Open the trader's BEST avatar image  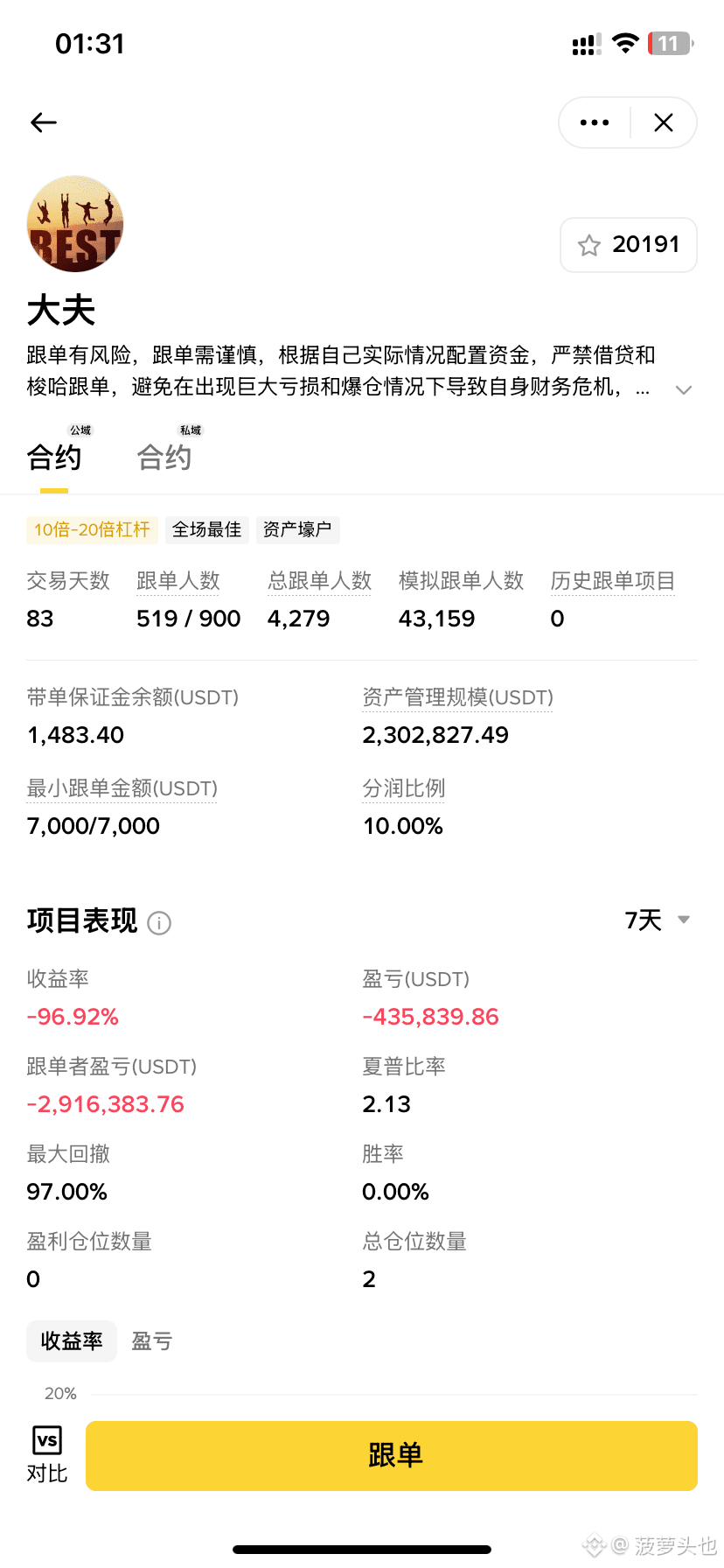tap(75, 224)
